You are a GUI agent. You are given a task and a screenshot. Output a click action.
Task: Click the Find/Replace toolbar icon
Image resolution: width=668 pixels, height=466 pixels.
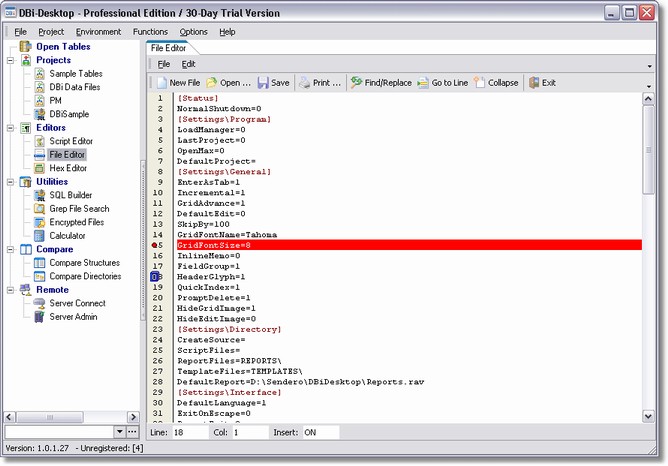(356, 83)
